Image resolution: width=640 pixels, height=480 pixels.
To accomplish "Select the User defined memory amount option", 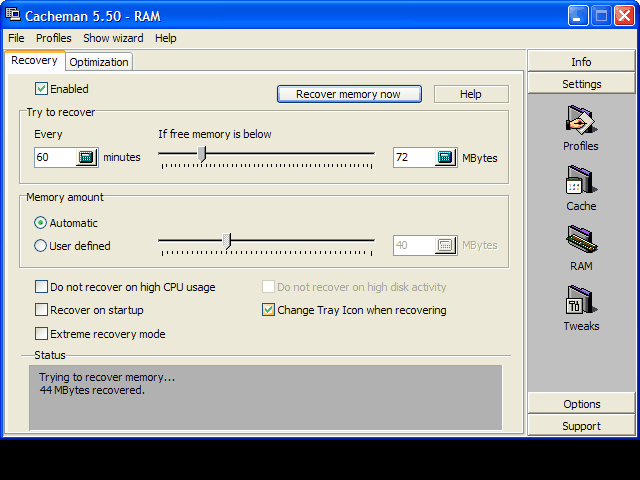I will pyautogui.click(x=40, y=246).
